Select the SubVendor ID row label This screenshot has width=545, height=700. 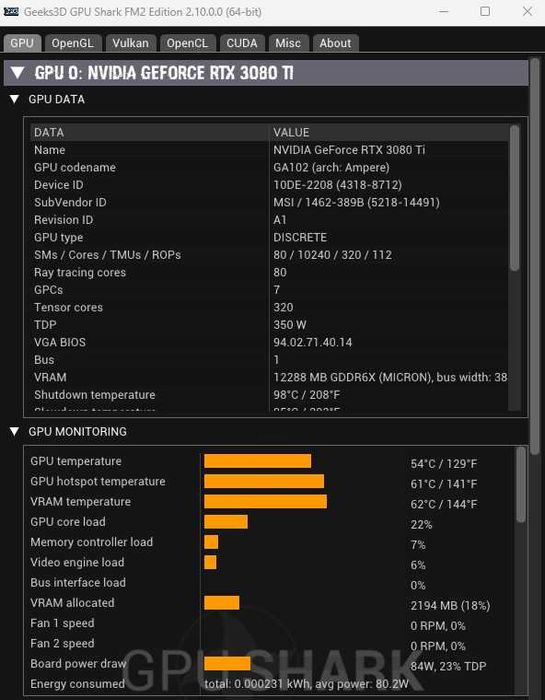[x=70, y=202]
